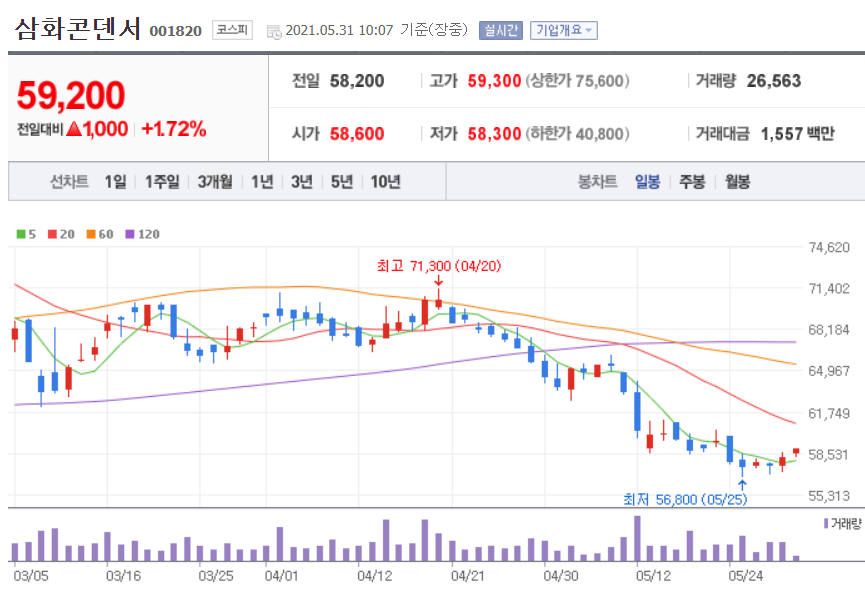Click the 61,749 price axis label

(x=829, y=413)
